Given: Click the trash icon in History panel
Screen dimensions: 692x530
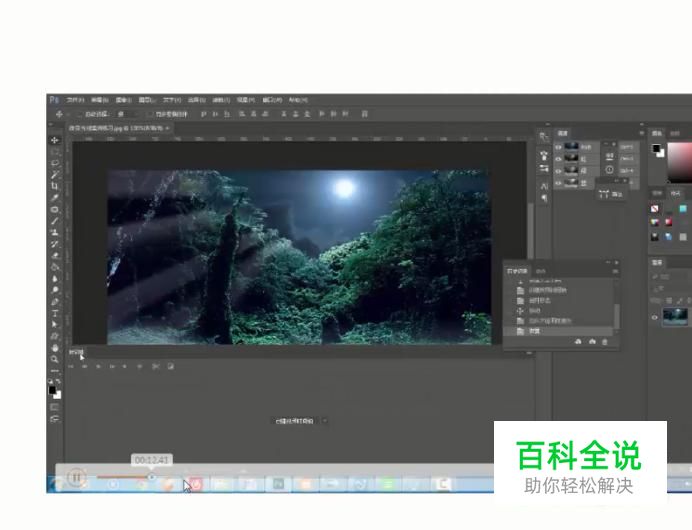Looking at the screenshot, I should [x=605, y=343].
